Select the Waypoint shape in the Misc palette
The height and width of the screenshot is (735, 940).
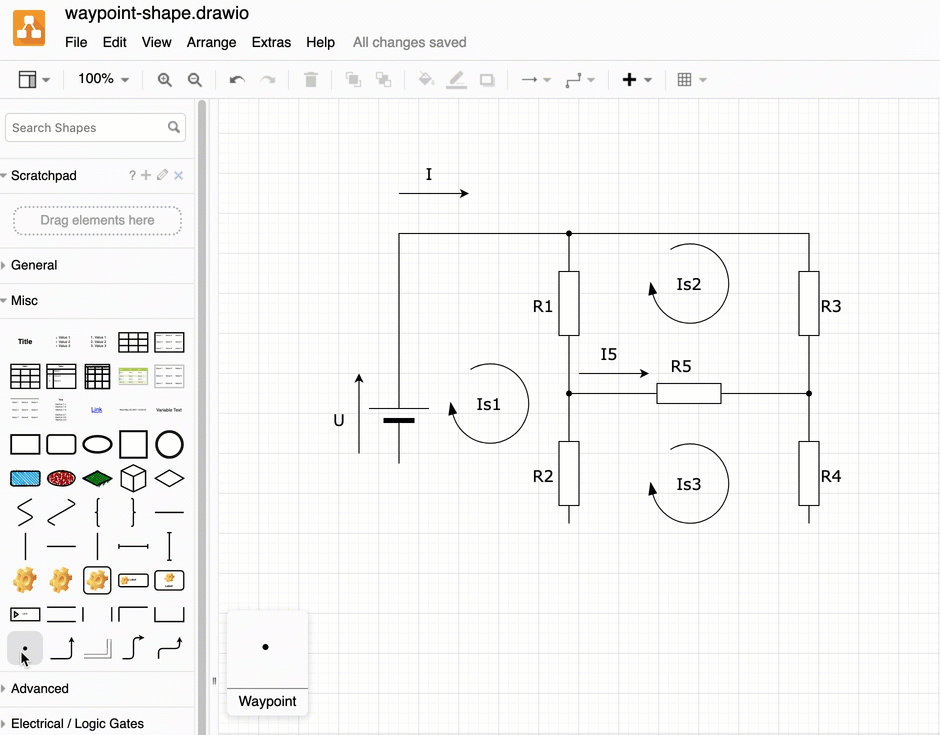click(x=25, y=648)
